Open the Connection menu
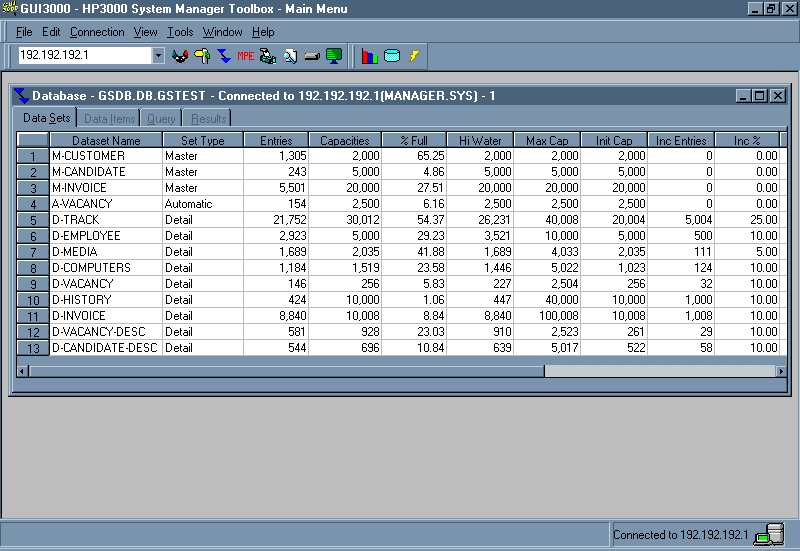The image size is (800, 551). (97, 32)
